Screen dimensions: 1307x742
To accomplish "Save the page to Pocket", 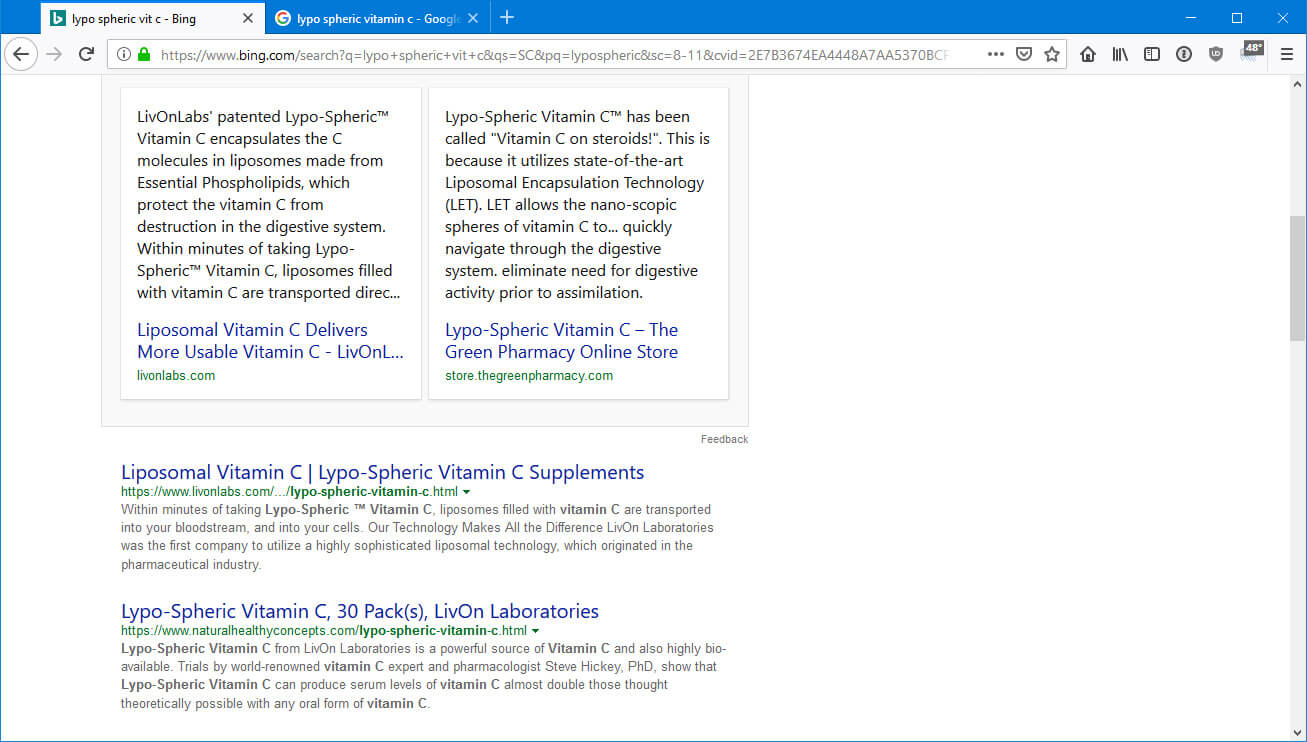I will click(1024, 54).
